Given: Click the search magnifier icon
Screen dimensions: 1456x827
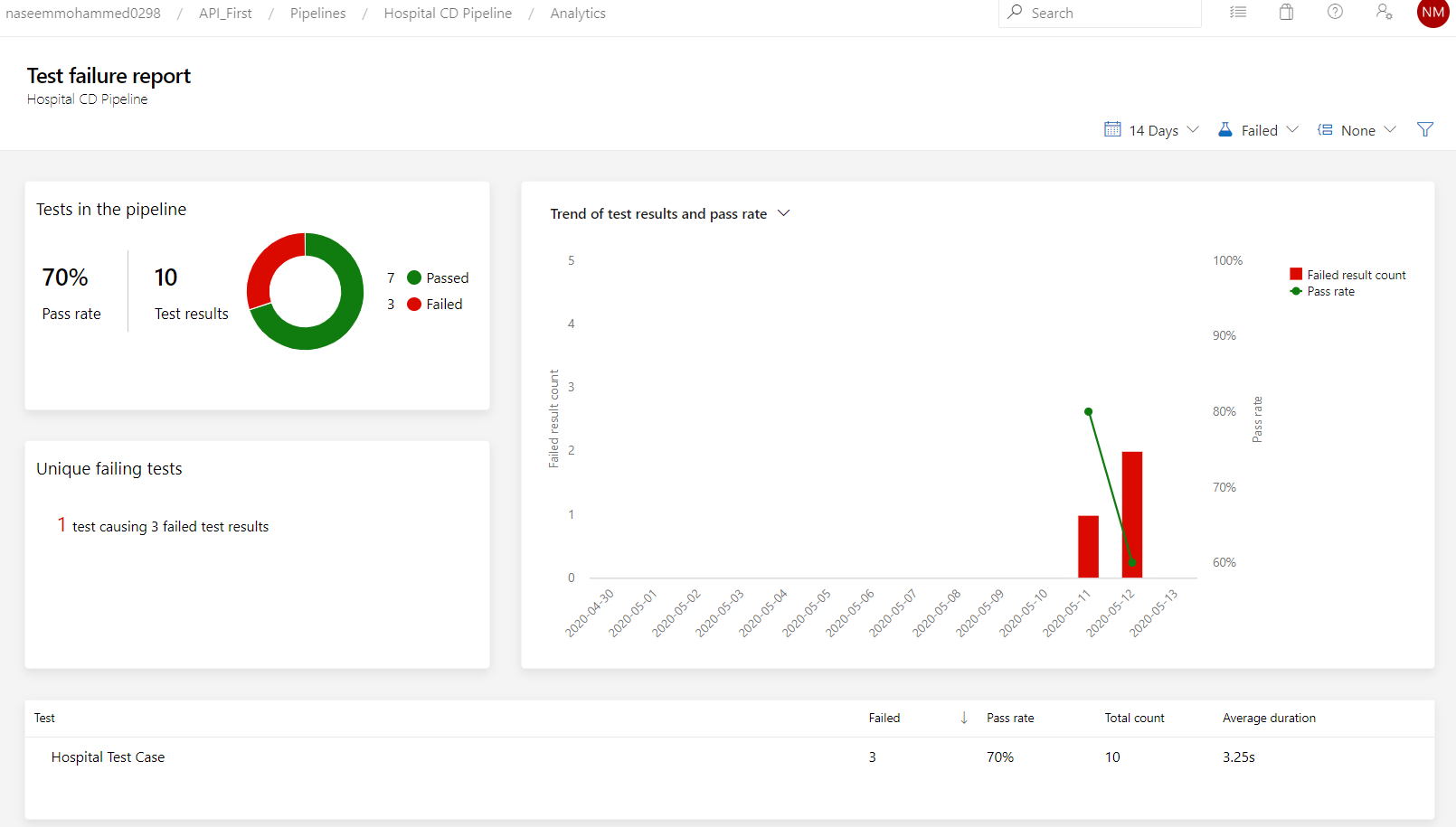Looking at the screenshot, I should coord(1015,13).
